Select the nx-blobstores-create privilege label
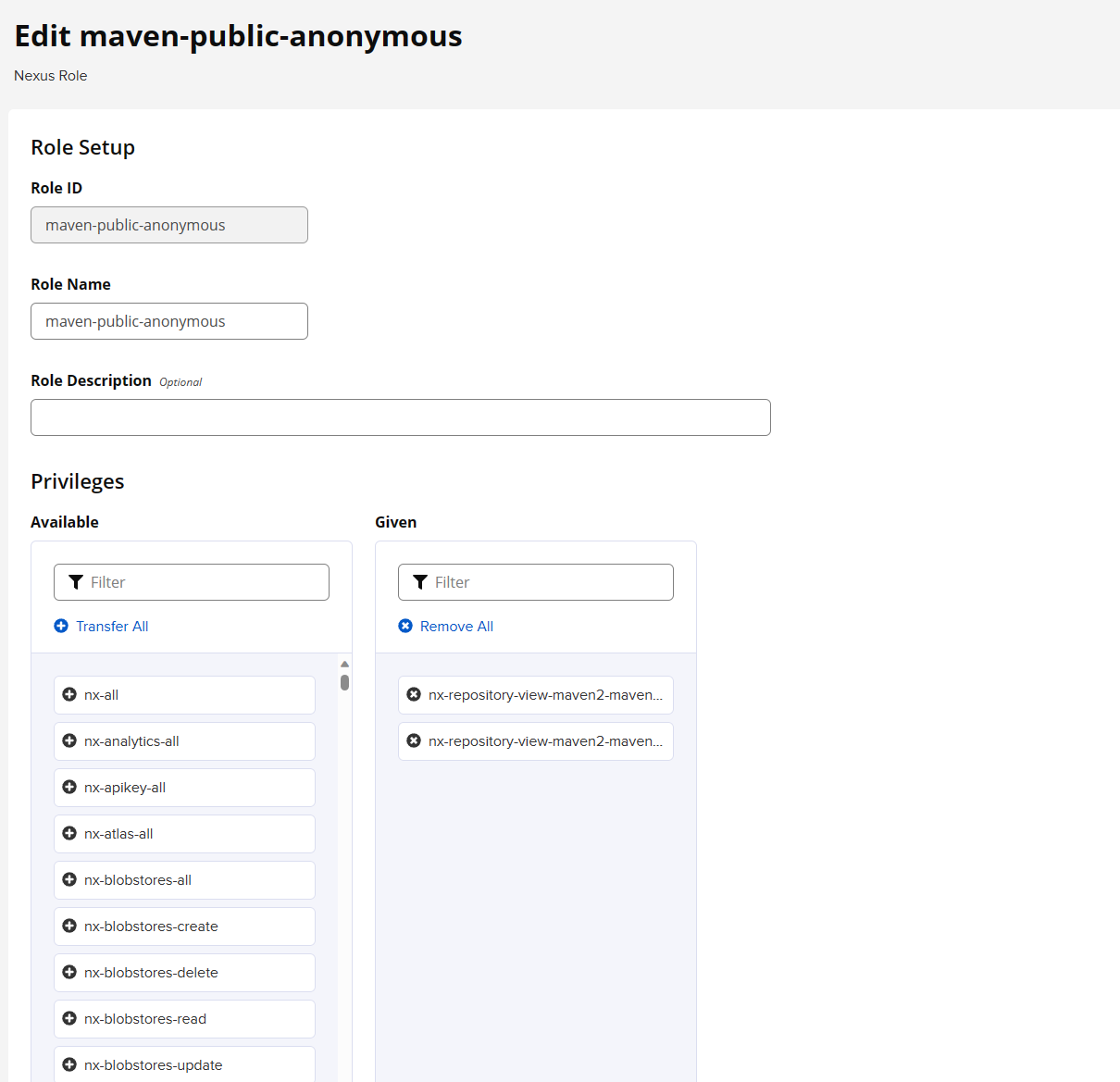 [x=151, y=927]
